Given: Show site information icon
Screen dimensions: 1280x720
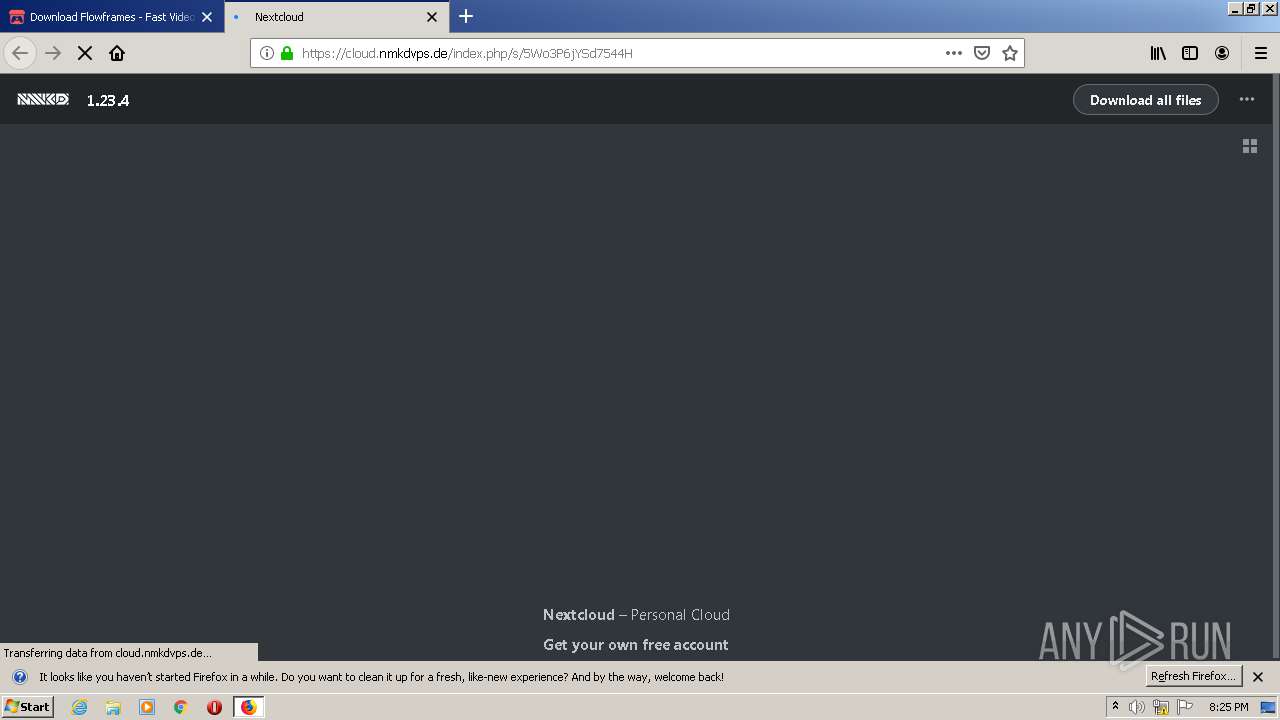Looking at the screenshot, I should click(267, 53).
